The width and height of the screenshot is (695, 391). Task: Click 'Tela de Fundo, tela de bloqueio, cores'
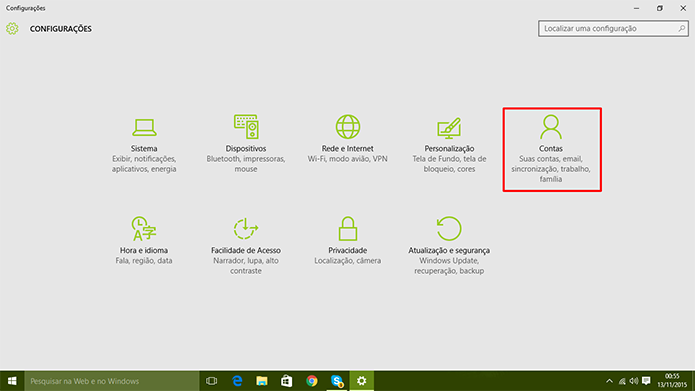[x=449, y=164]
